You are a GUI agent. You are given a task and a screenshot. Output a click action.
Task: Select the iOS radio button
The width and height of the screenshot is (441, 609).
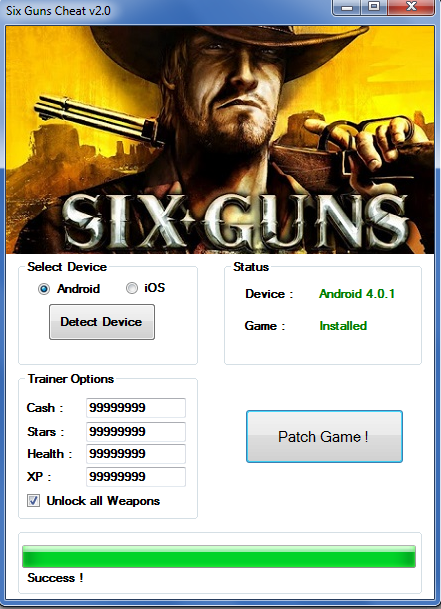[132, 288]
